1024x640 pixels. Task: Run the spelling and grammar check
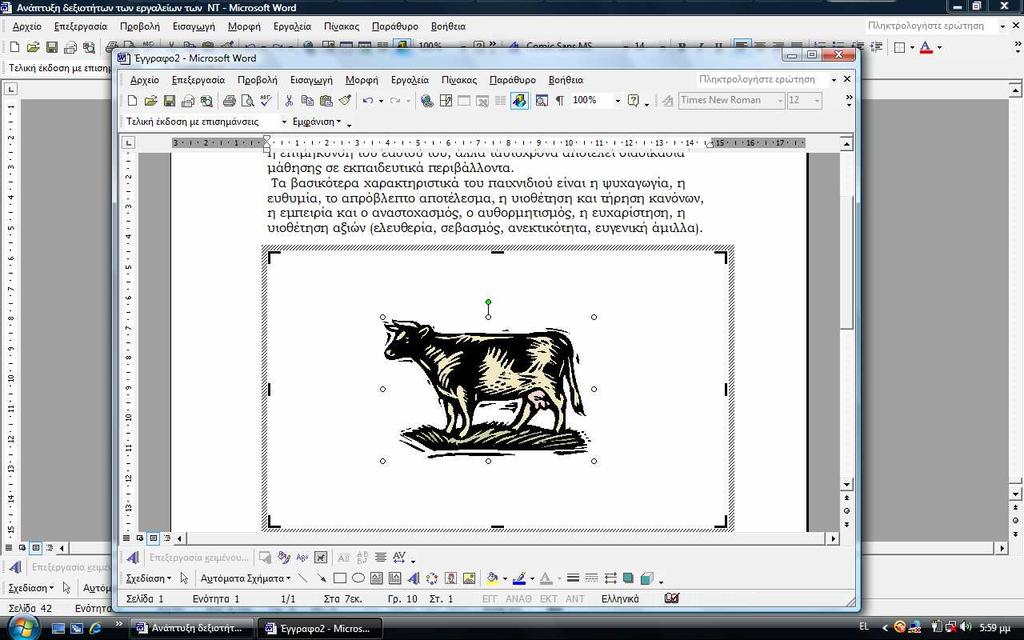(x=265, y=101)
